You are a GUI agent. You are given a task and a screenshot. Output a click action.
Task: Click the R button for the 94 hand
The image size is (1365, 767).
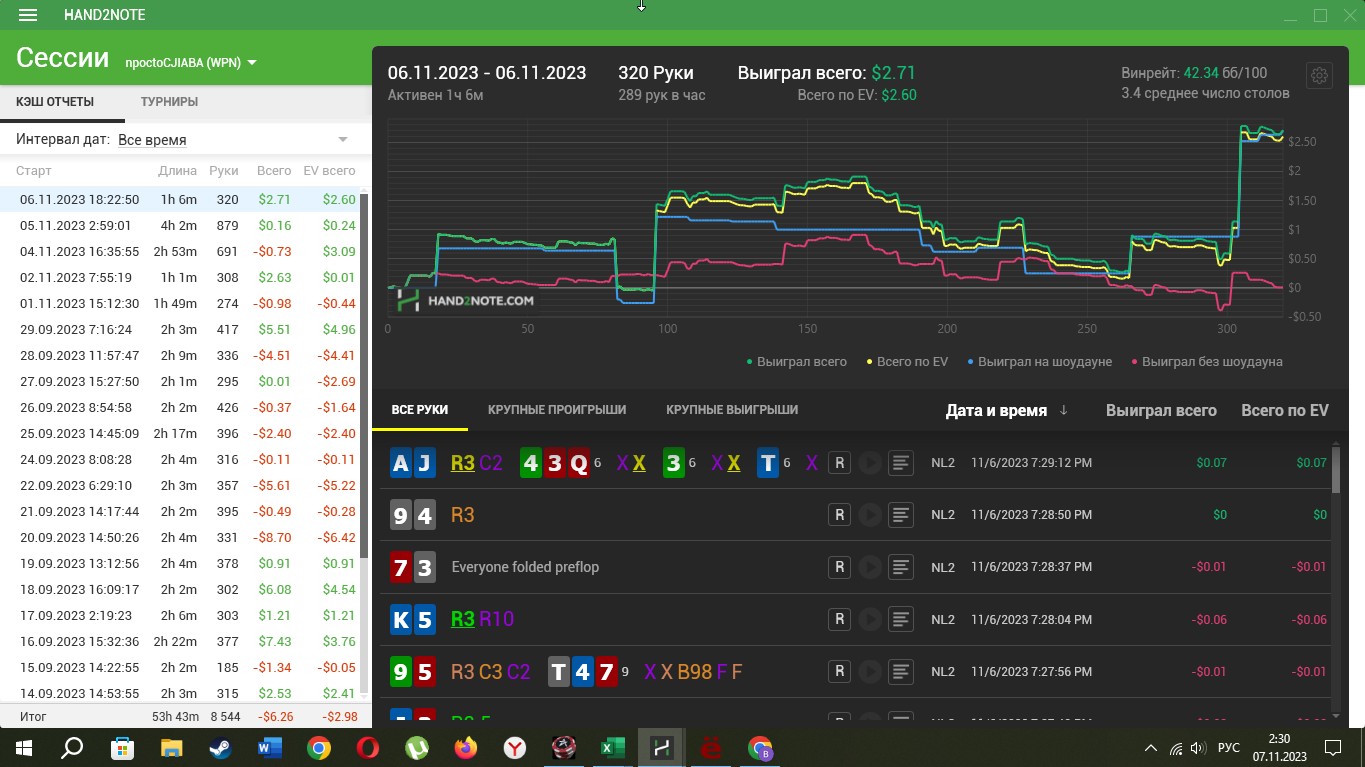point(839,515)
